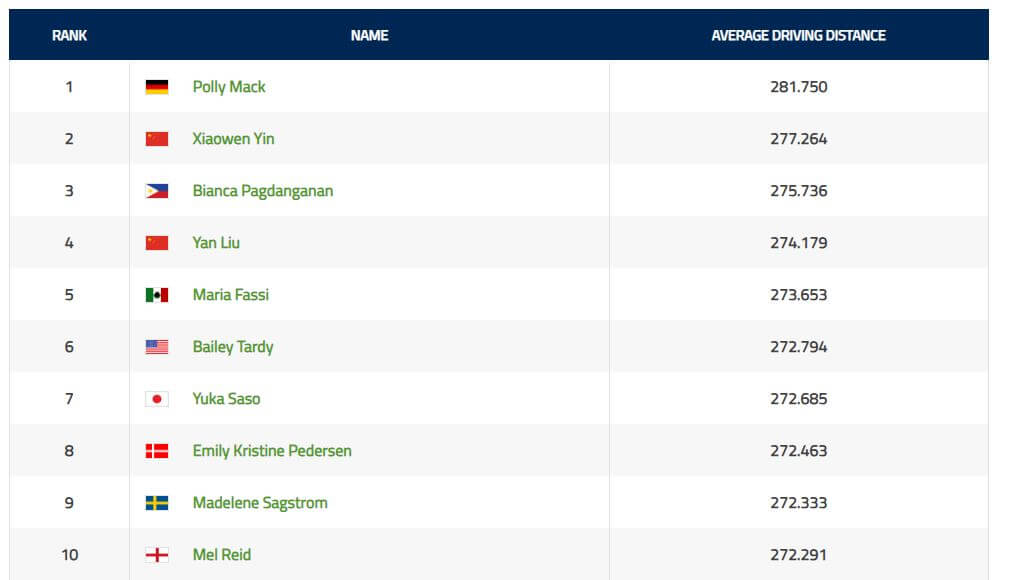Click the Mexican flag beside Maria Fassi
Image resolution: width=1021 pixels, height=580 pixels.
click(157, 295)
